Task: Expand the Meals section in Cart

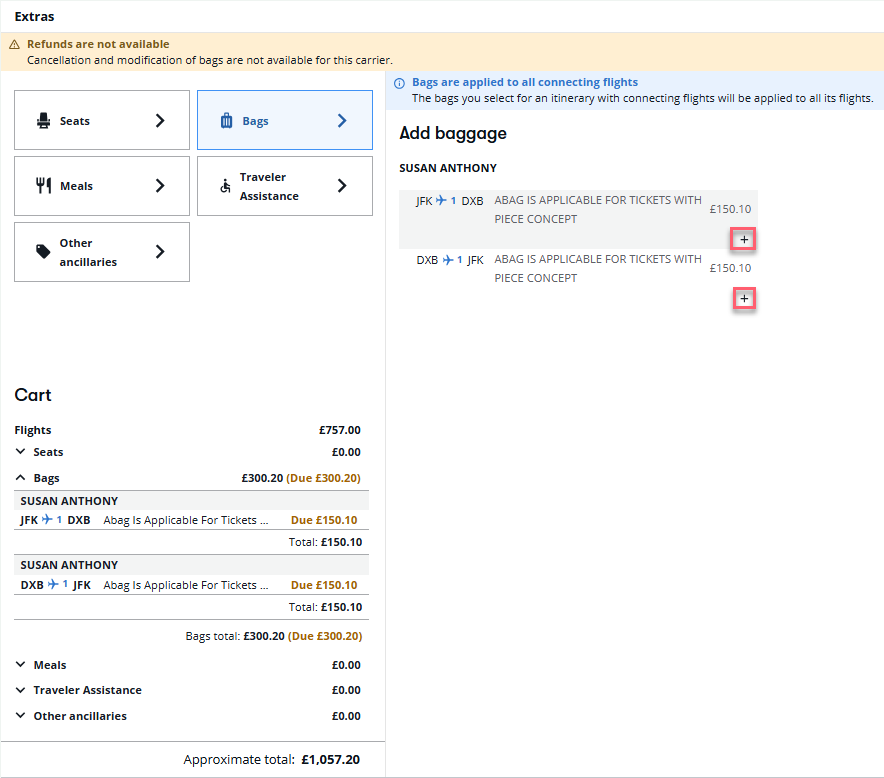Action: 22,665
